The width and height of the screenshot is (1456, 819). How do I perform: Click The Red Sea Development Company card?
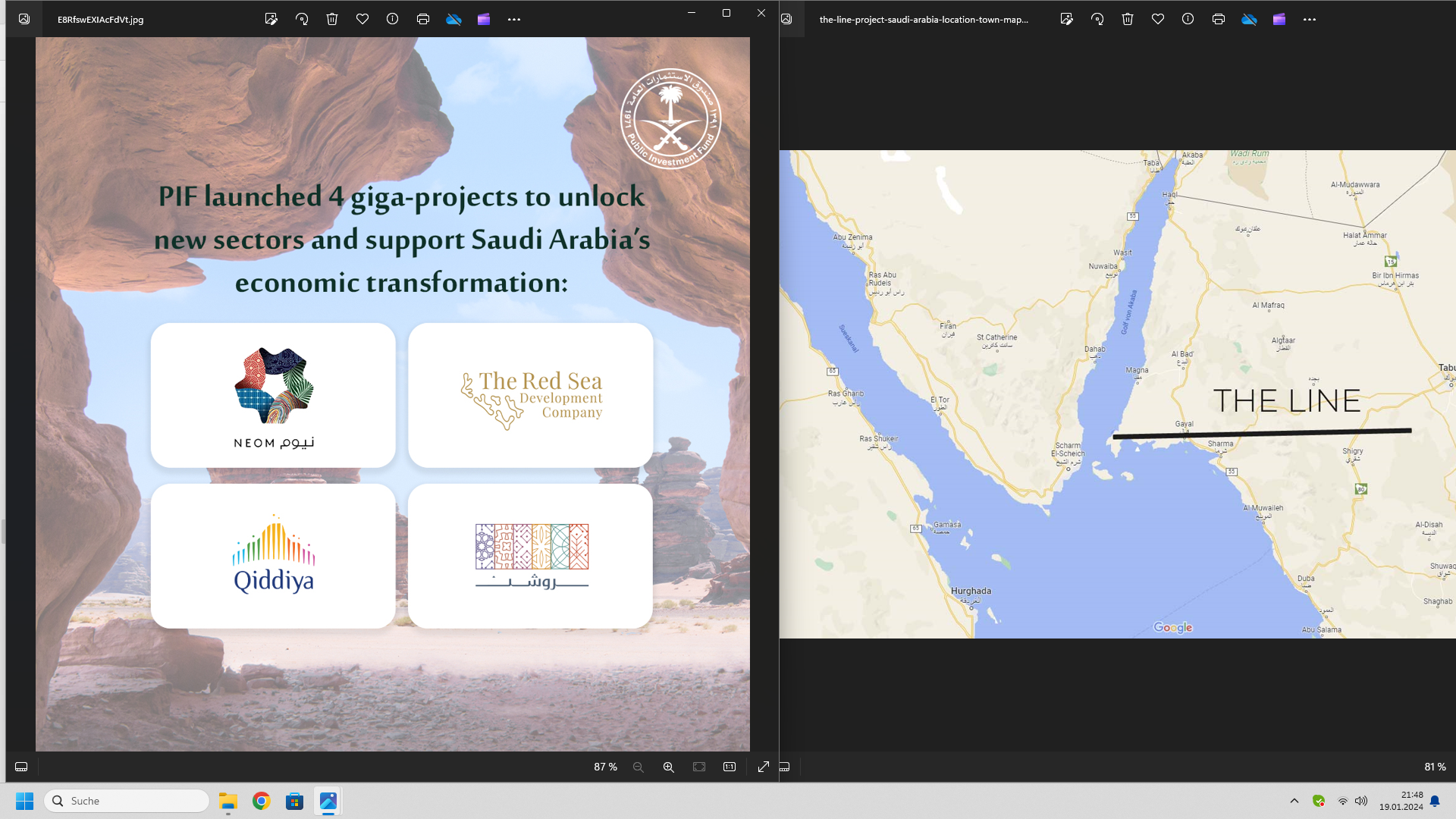click(x=530, y=395)
